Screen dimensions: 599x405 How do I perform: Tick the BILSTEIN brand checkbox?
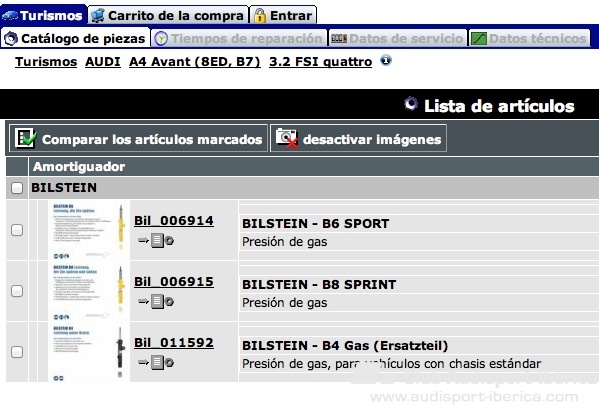[17, 188]
